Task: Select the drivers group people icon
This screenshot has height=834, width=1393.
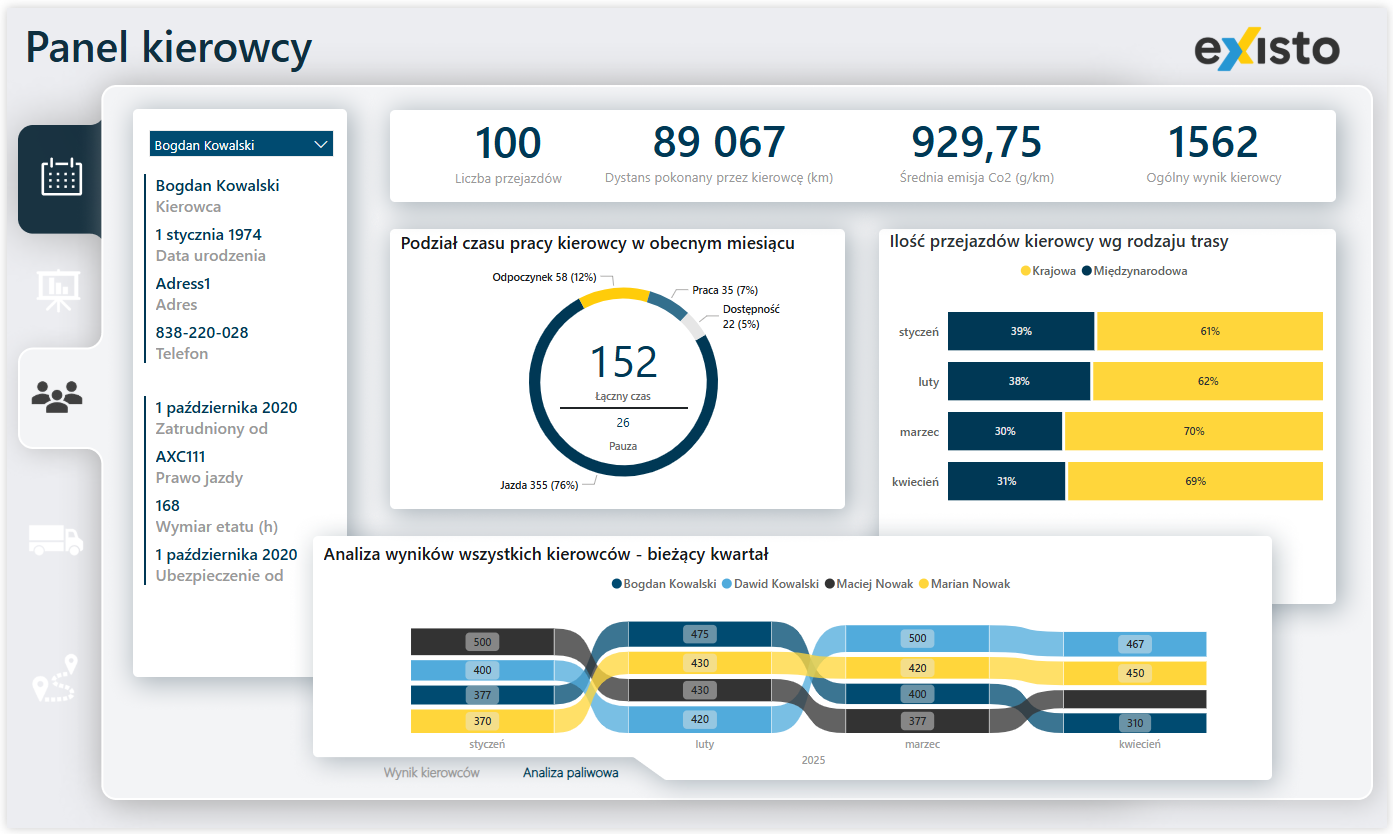Action: point(57,397)
